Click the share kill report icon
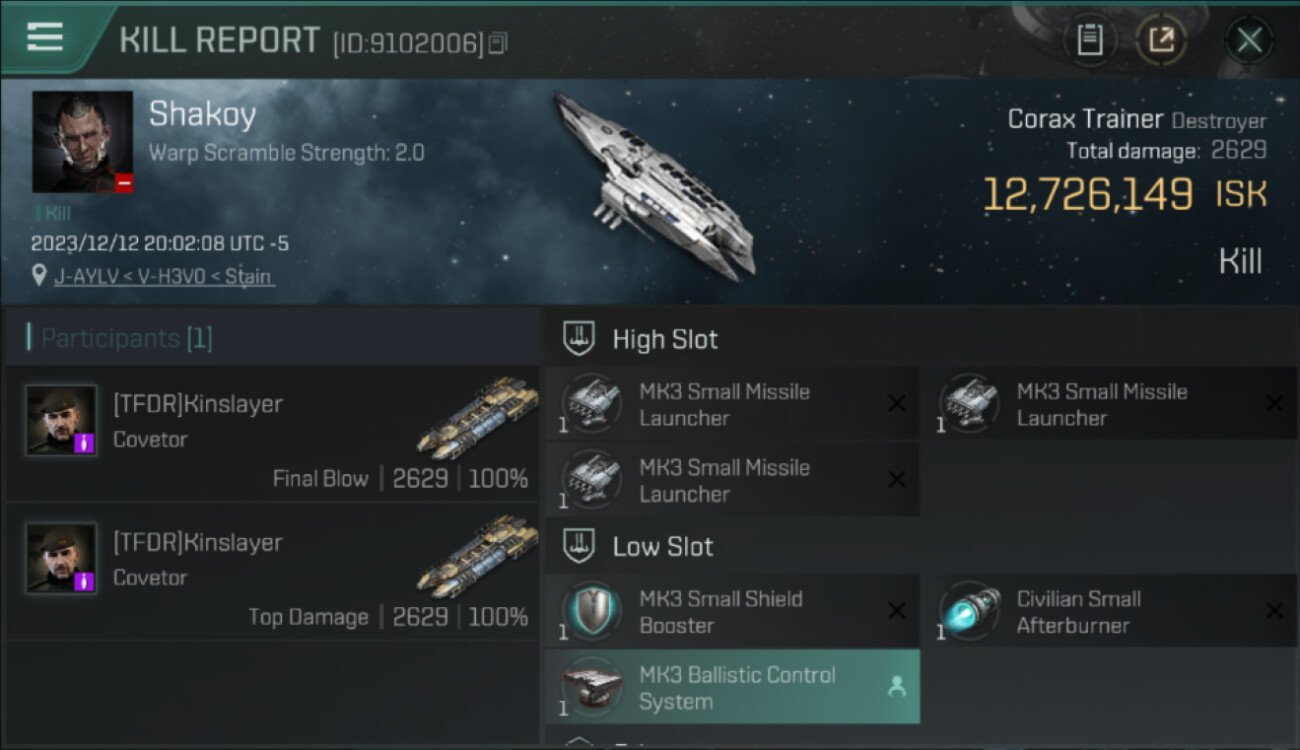 tap(1161, 40)
